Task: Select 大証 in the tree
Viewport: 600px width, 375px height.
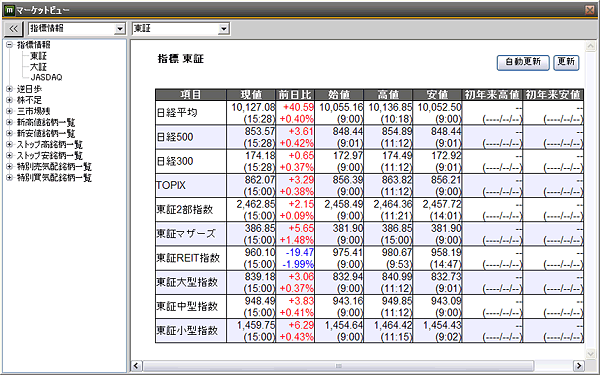Action: (x=38, y=67)
